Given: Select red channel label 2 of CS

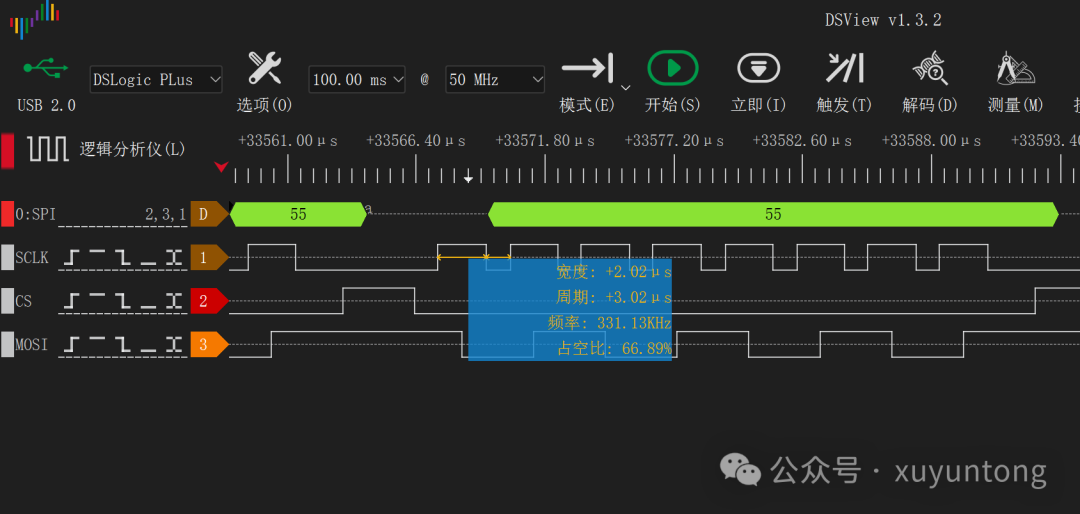Looking at the screenshot, I should 209,301.
